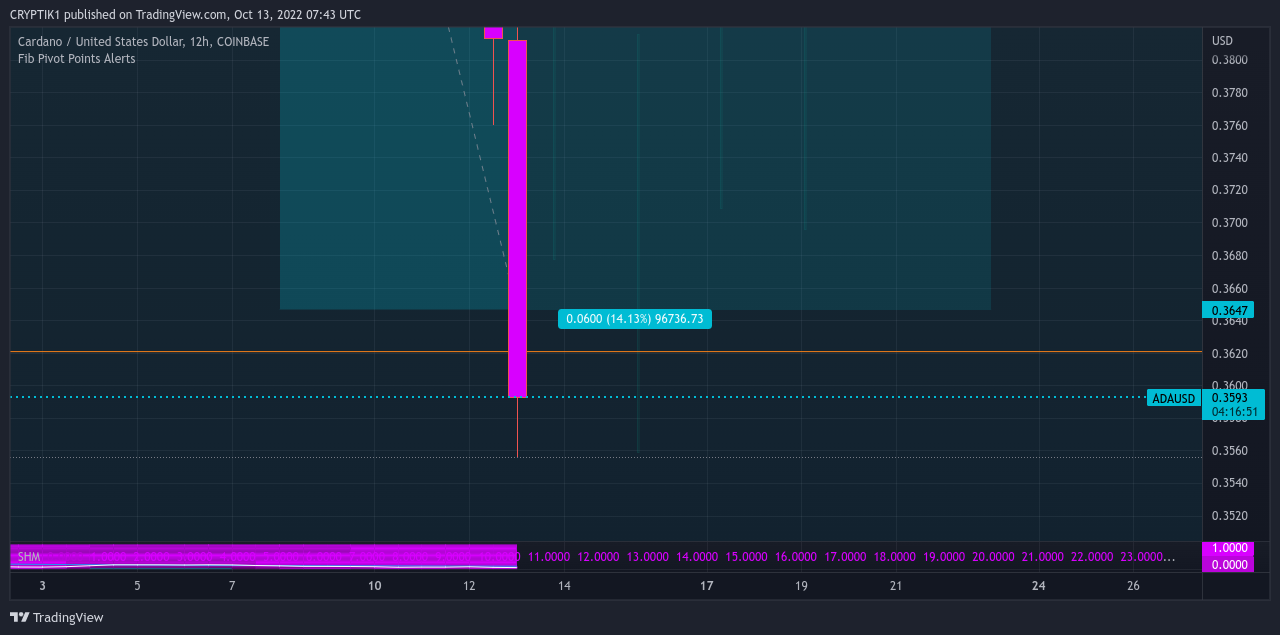
Task: Click the magenta 0.0000 indicator scale label
Action: point(1228,565)
